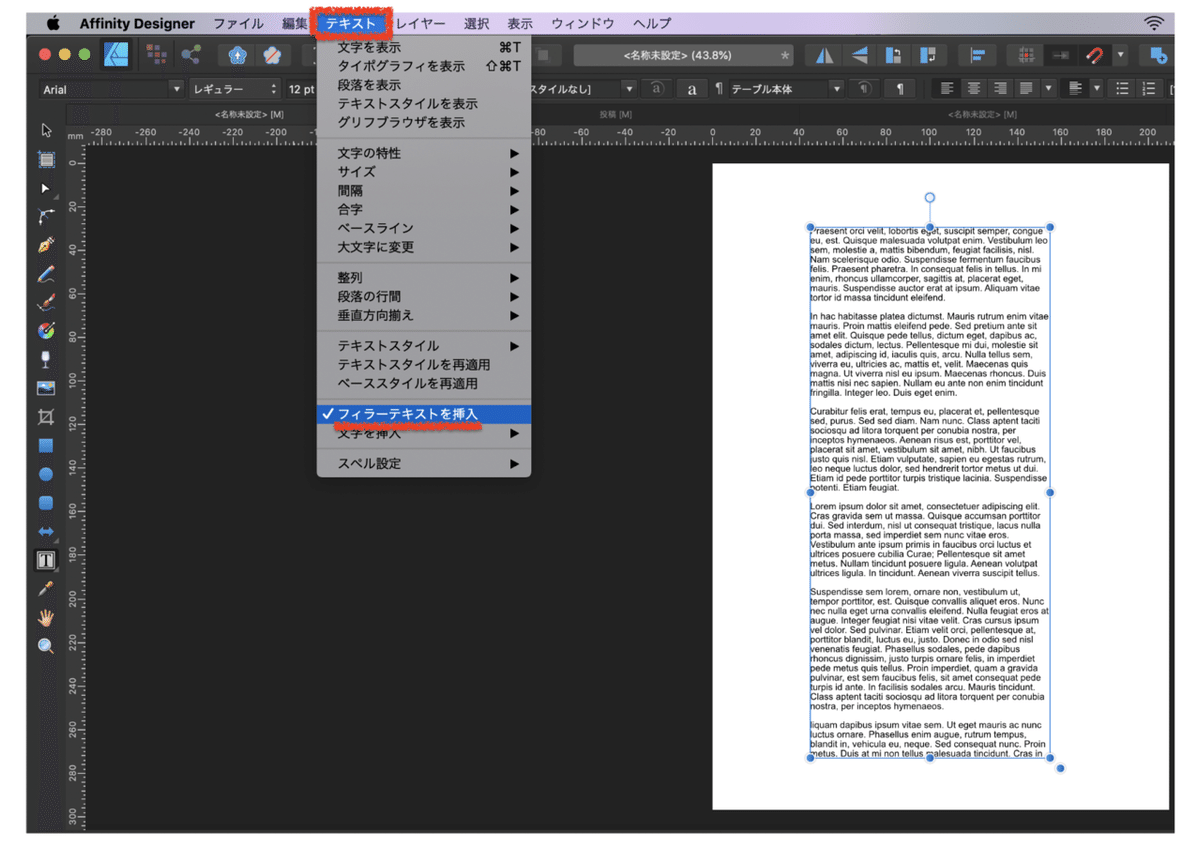
Task: Open the character style dropdown arrow
Action: [x=628, y=89]
